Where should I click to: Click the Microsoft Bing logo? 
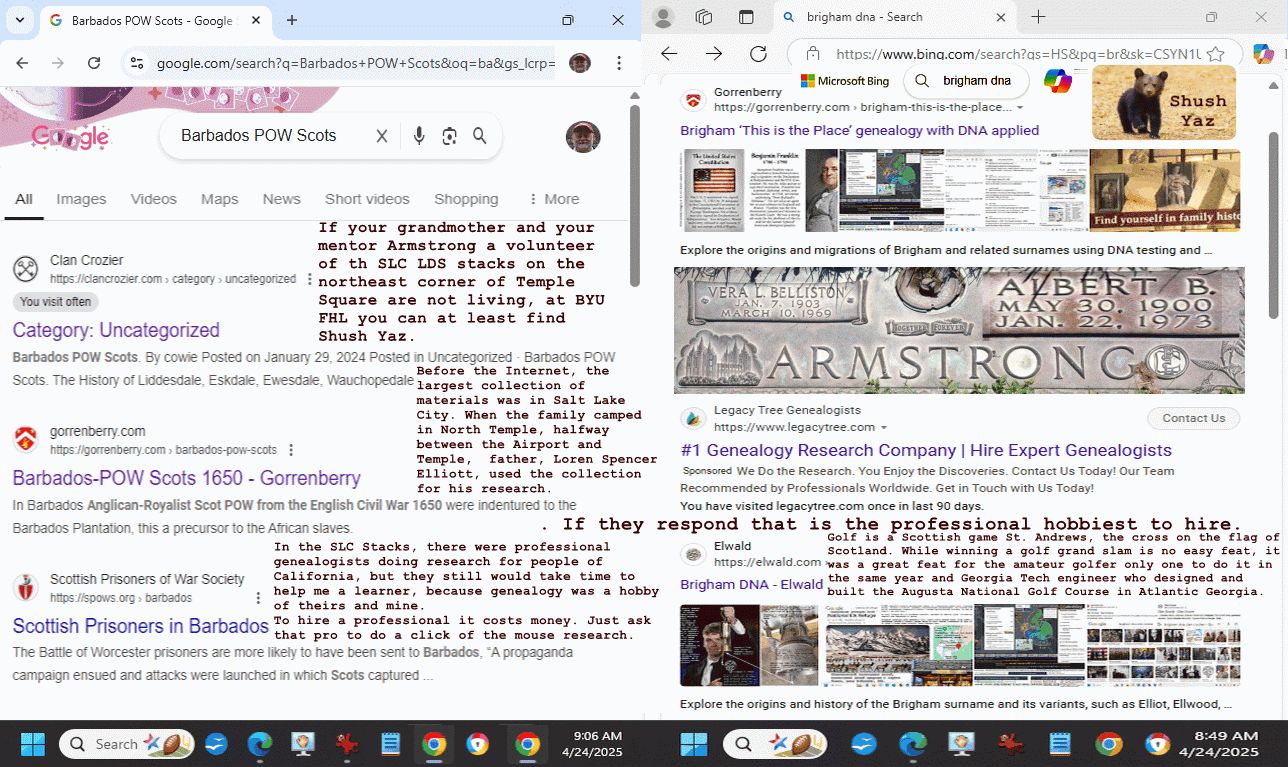pos(845,81)
